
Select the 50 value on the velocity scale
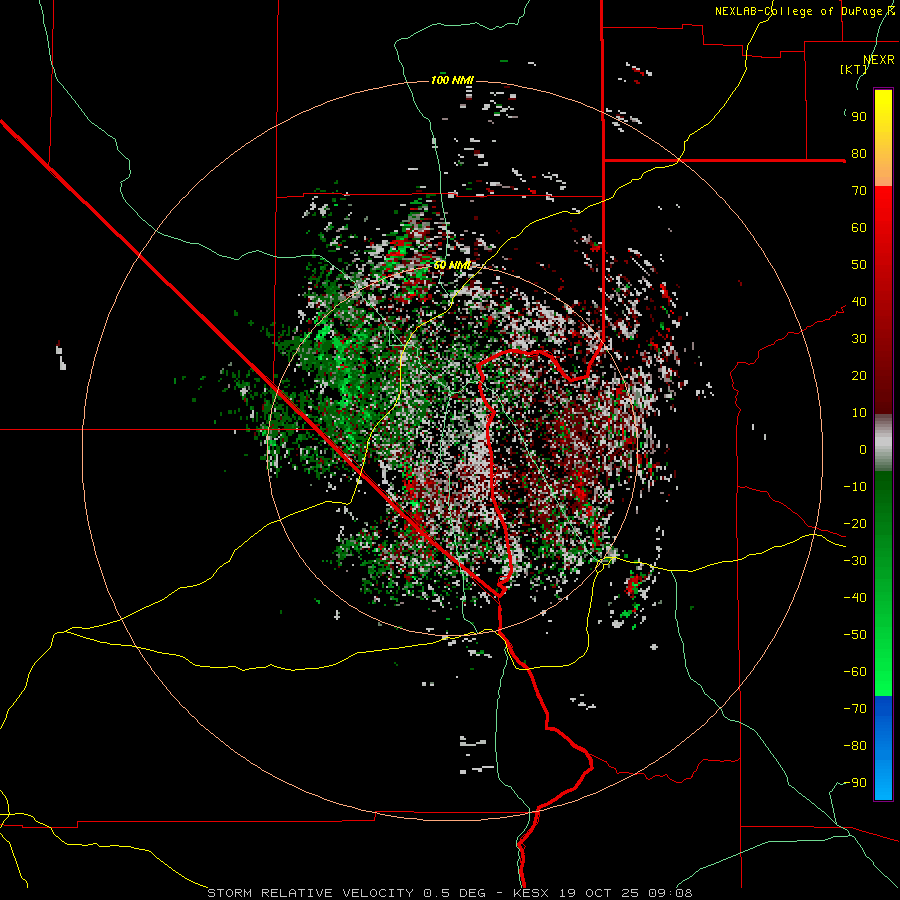pos(859,265)
